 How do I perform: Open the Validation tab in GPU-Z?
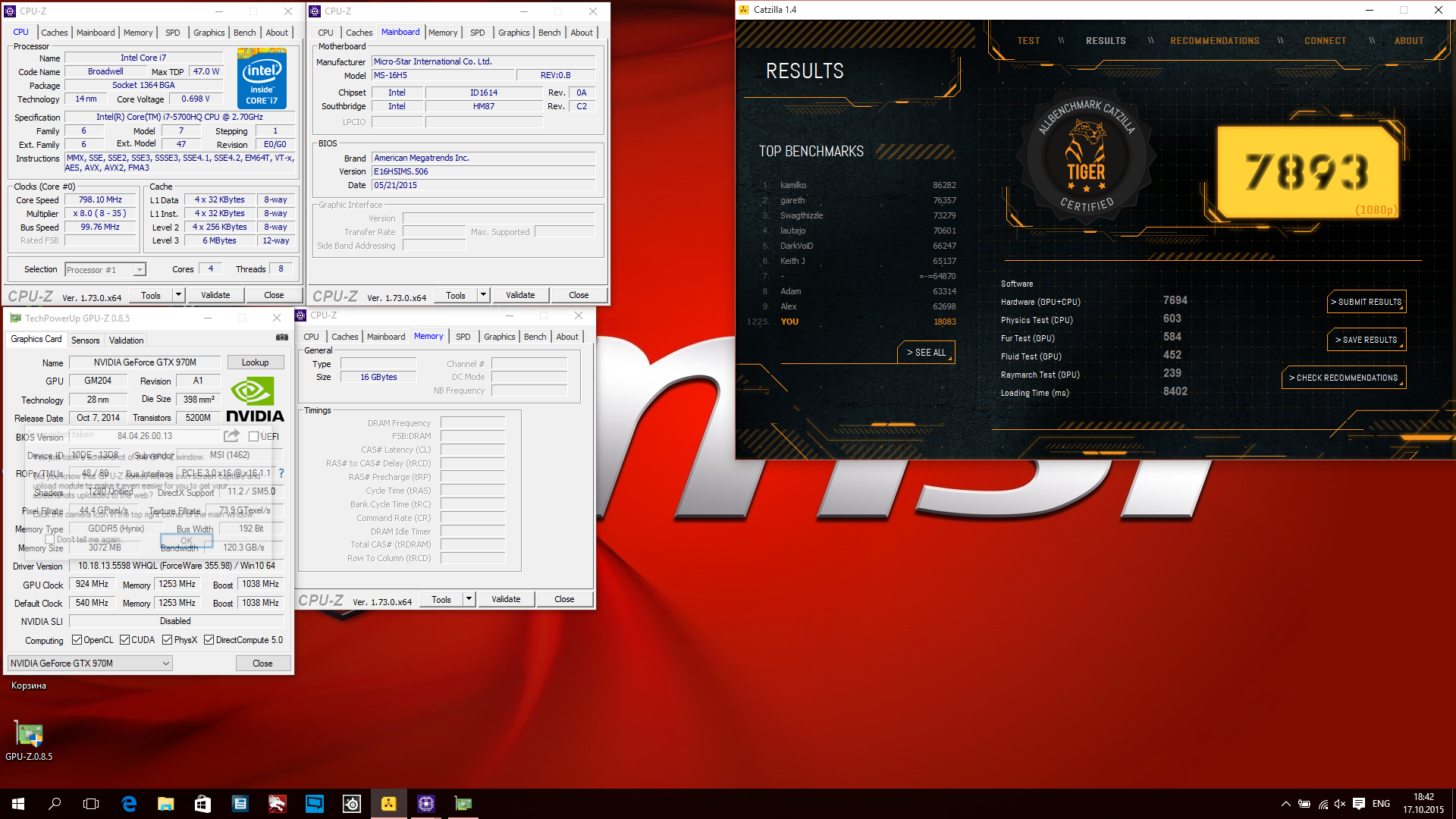click(126, 340)
